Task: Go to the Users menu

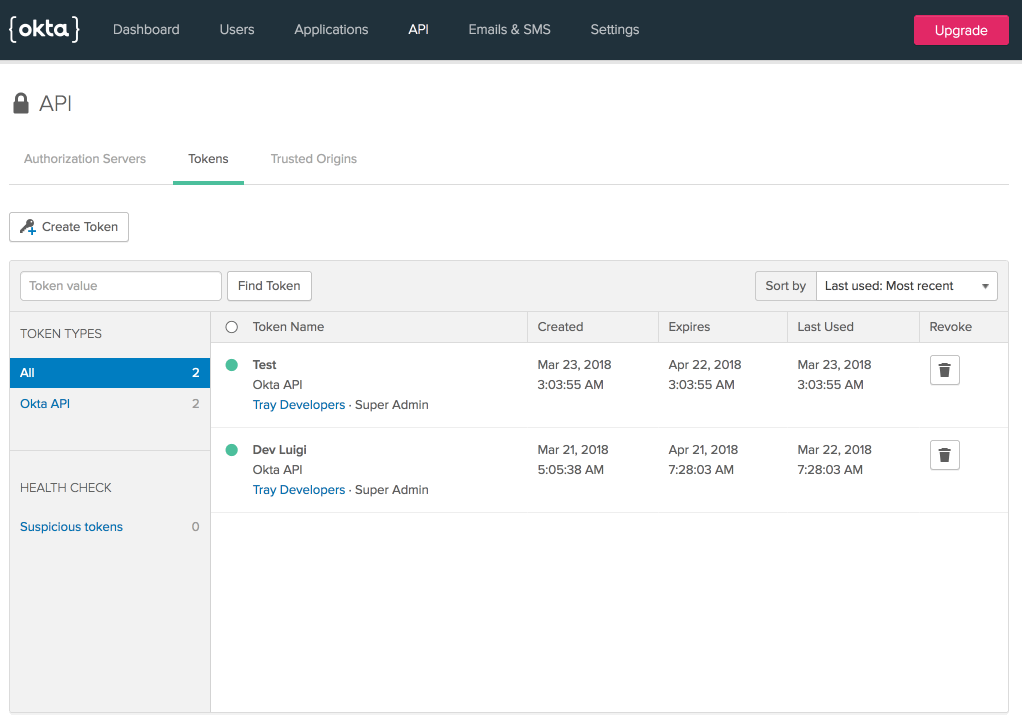Action: [x=237, y=29]
